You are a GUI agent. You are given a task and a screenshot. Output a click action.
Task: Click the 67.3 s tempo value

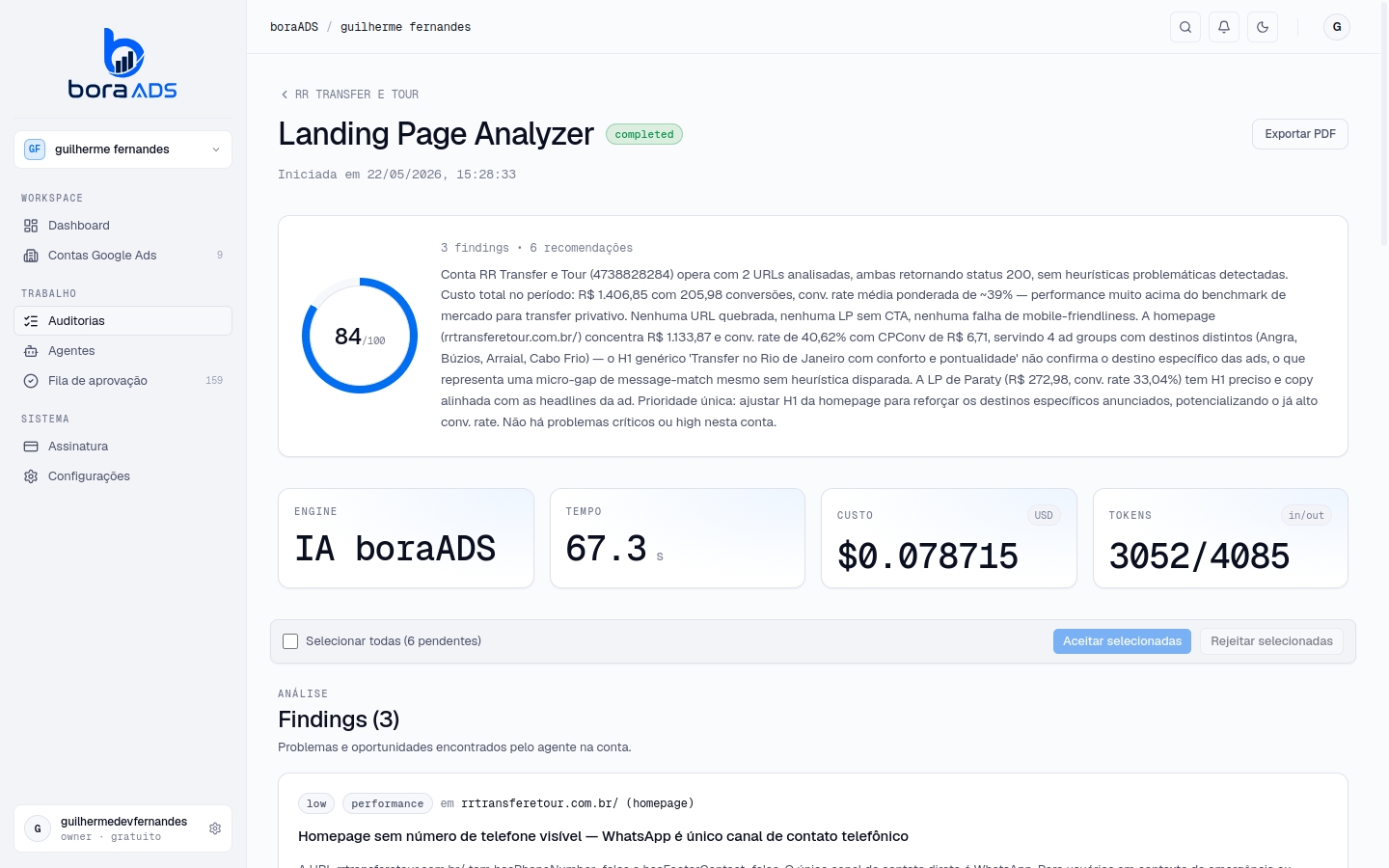(x=614, y=549)
